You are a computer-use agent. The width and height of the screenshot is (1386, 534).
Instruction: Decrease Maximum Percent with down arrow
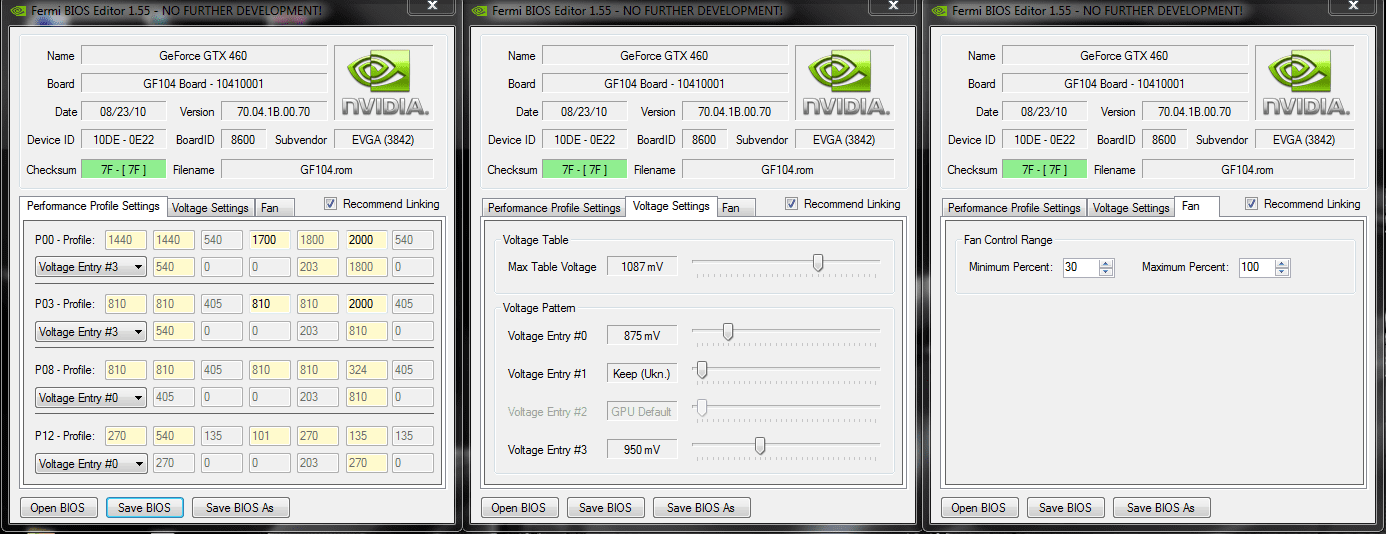(x=1282, y=272)
